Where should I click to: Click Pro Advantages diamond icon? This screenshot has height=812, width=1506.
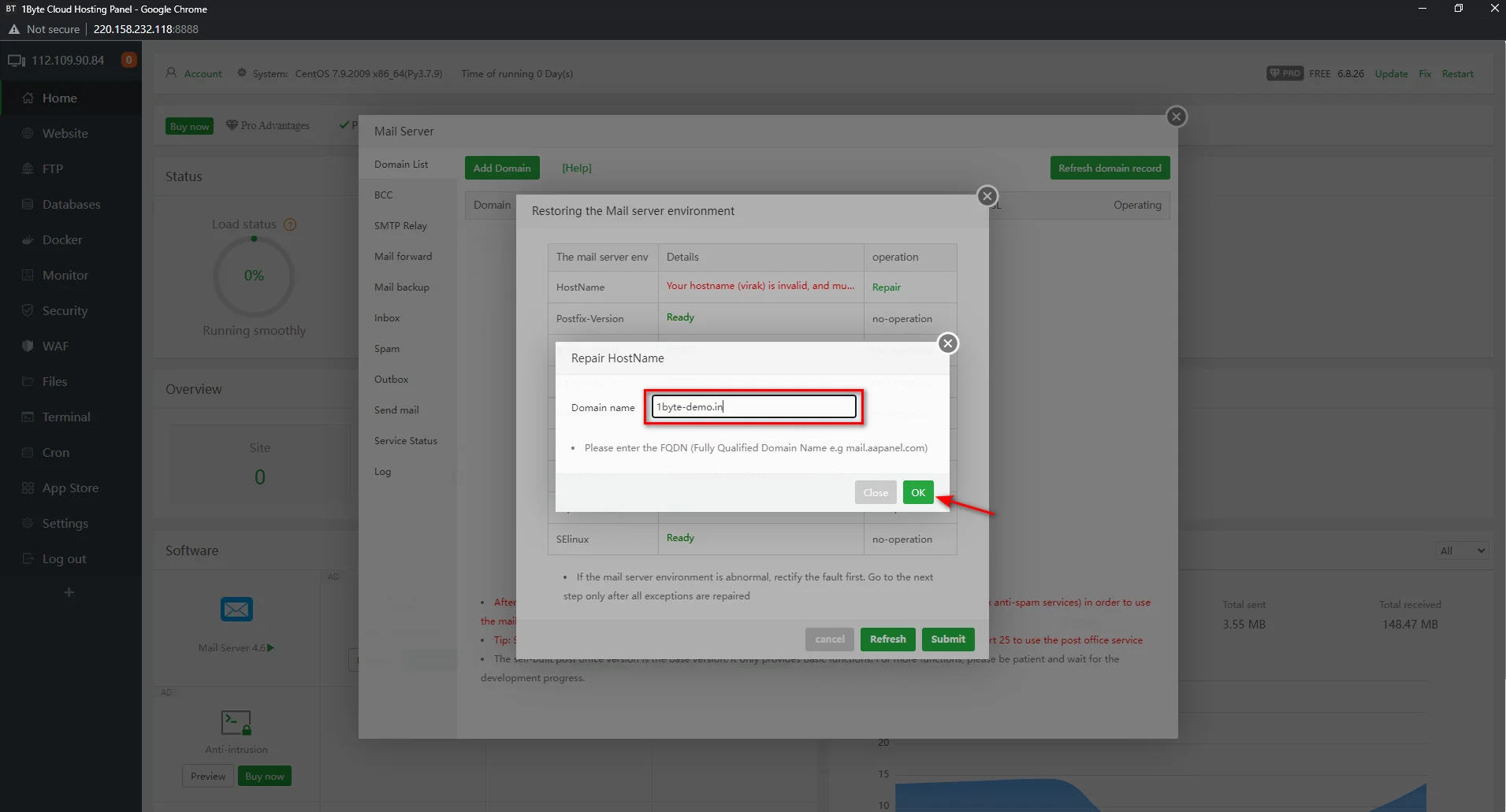(232, 124)
